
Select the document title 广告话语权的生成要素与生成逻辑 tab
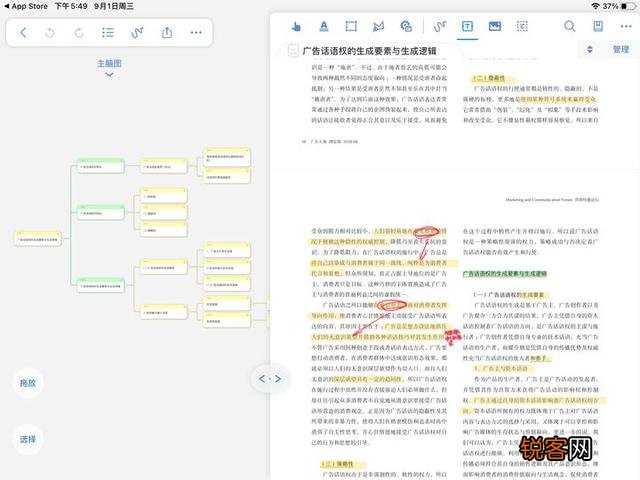click(369, 51)
